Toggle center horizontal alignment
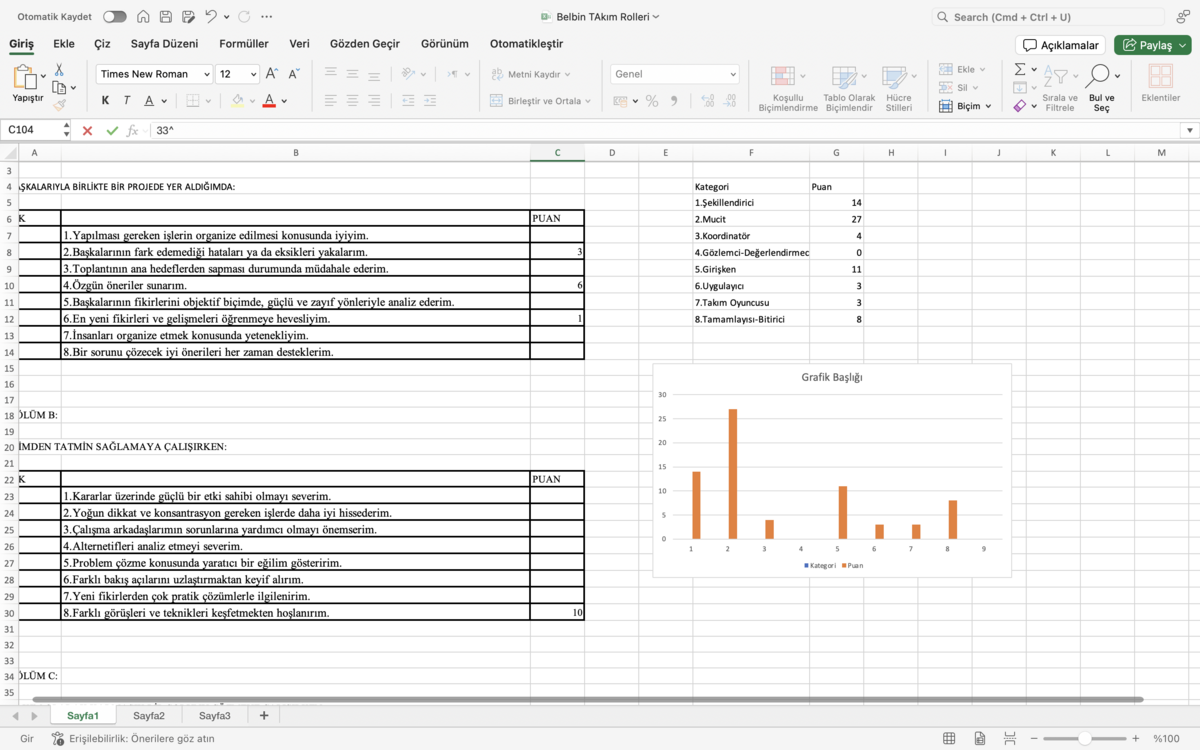The width and height of the screenshot is (1200, 750). 352,101
